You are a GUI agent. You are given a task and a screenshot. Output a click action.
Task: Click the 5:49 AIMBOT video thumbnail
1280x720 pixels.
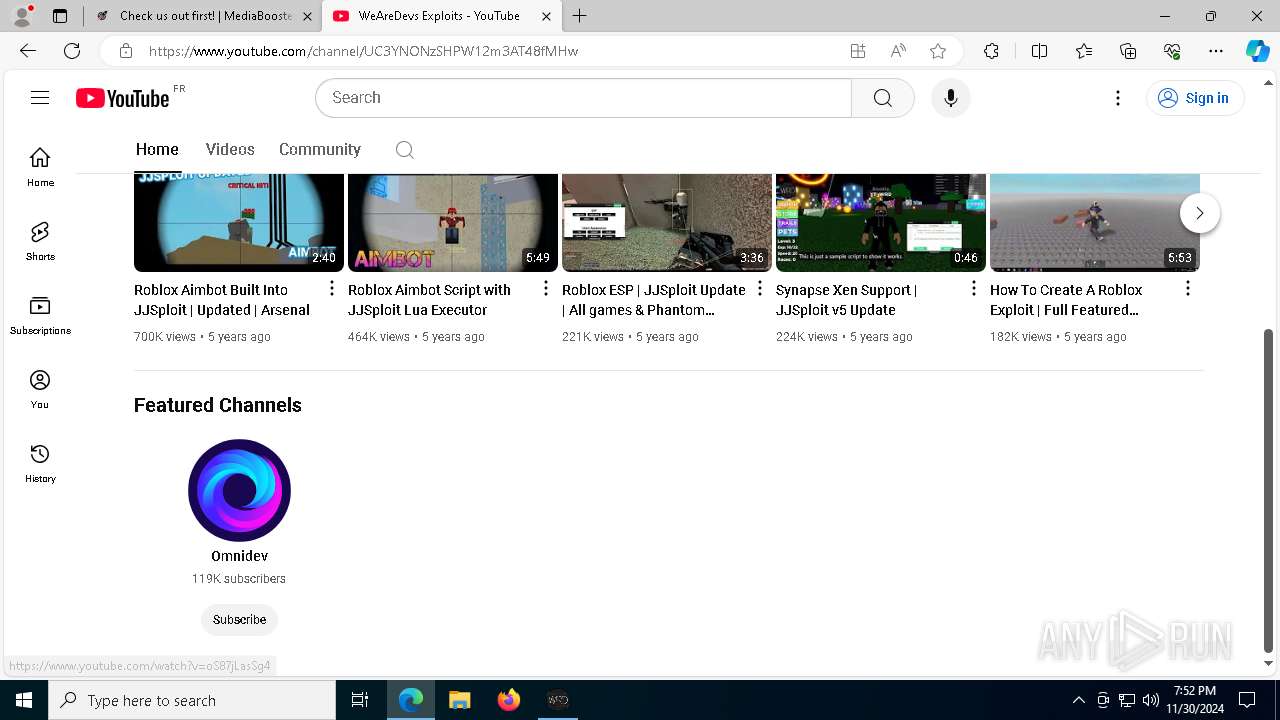453,222
